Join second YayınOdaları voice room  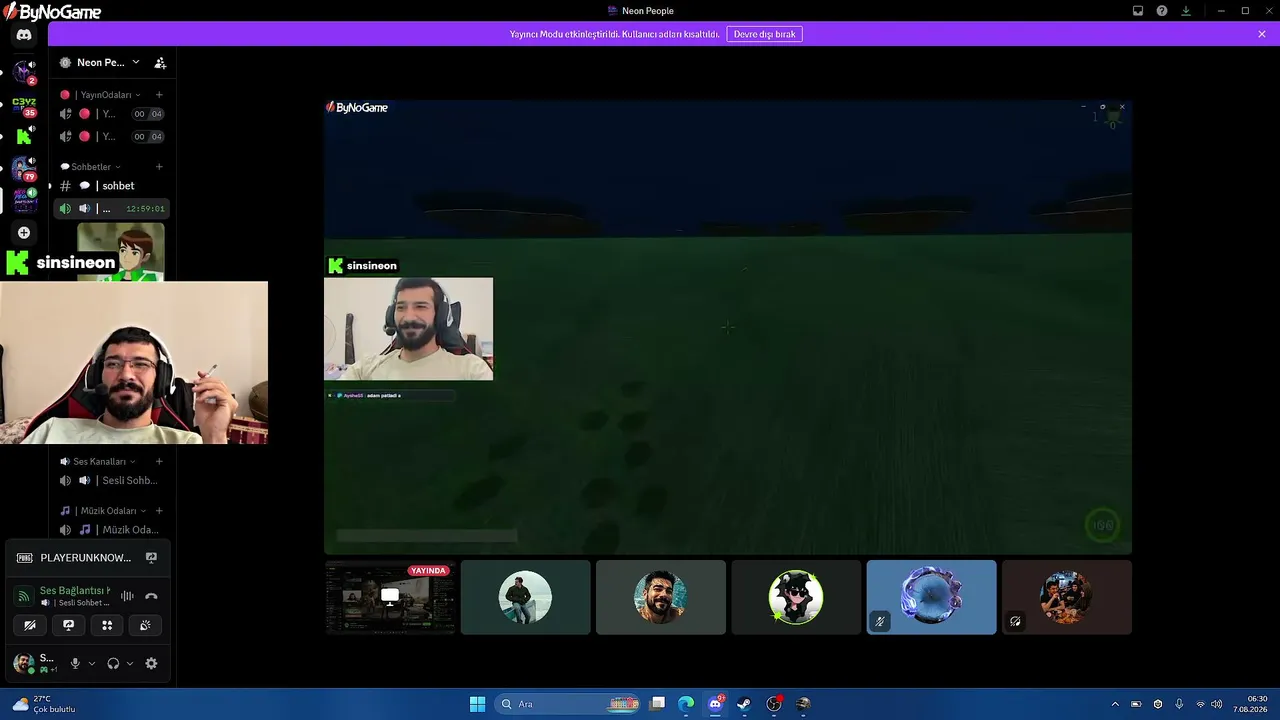(x=110, y=136)
